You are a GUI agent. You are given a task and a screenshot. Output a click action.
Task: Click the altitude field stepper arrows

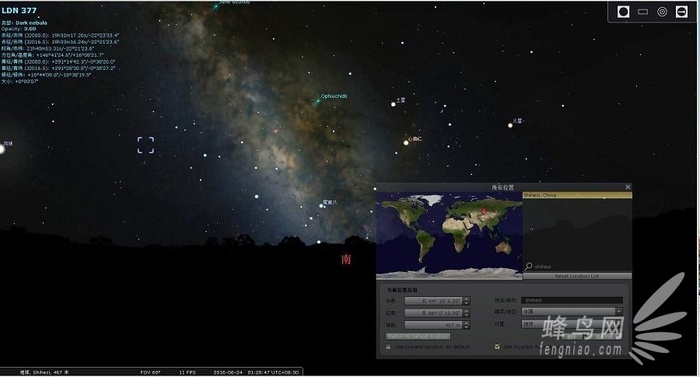click(x=467, y=325)
